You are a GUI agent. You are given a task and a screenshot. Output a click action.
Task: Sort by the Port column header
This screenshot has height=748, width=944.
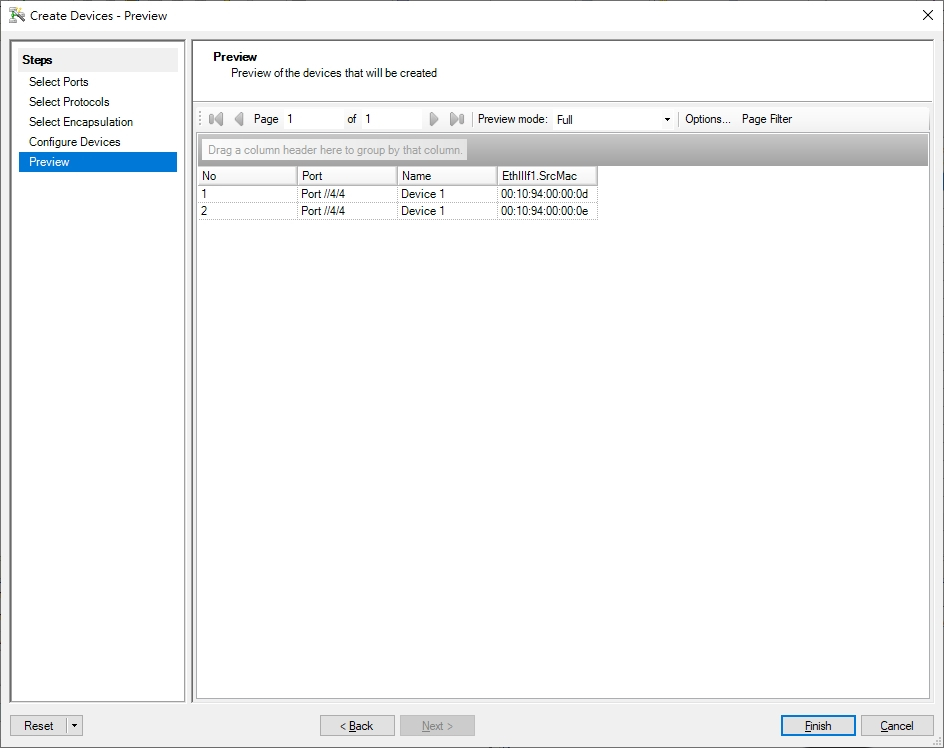coord(347,176)
